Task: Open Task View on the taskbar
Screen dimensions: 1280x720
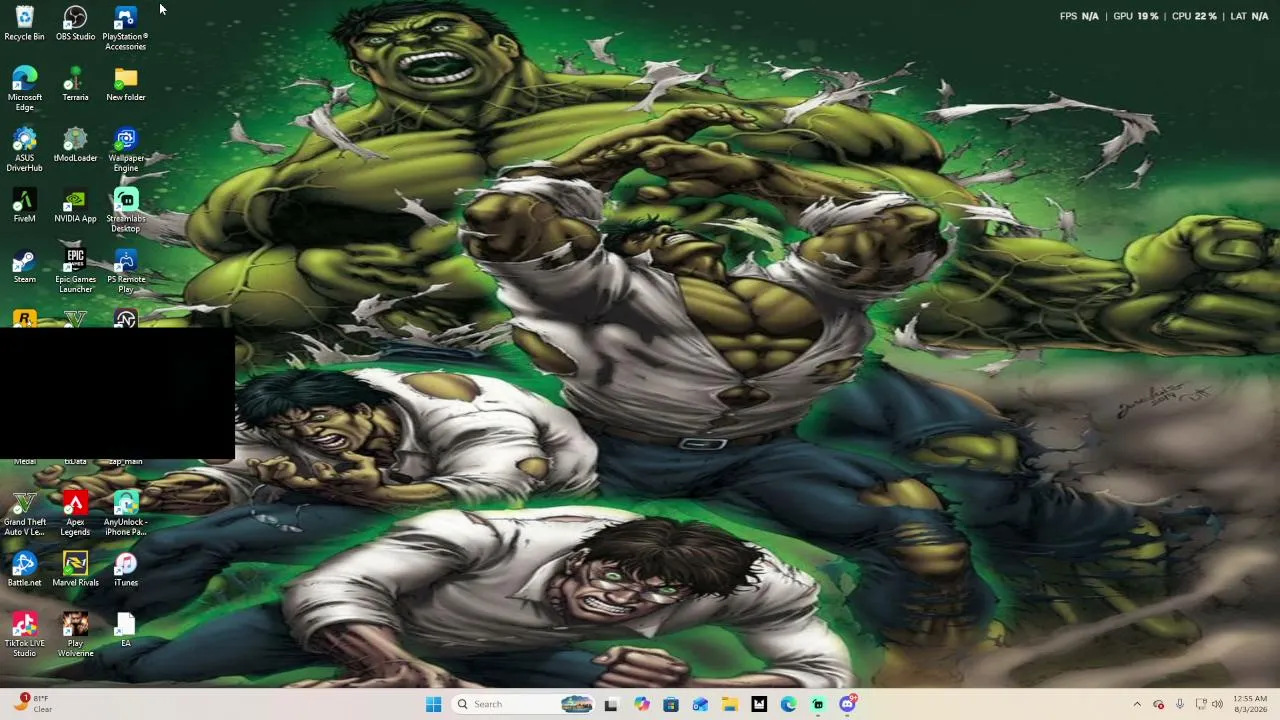Action: point(611,704)
